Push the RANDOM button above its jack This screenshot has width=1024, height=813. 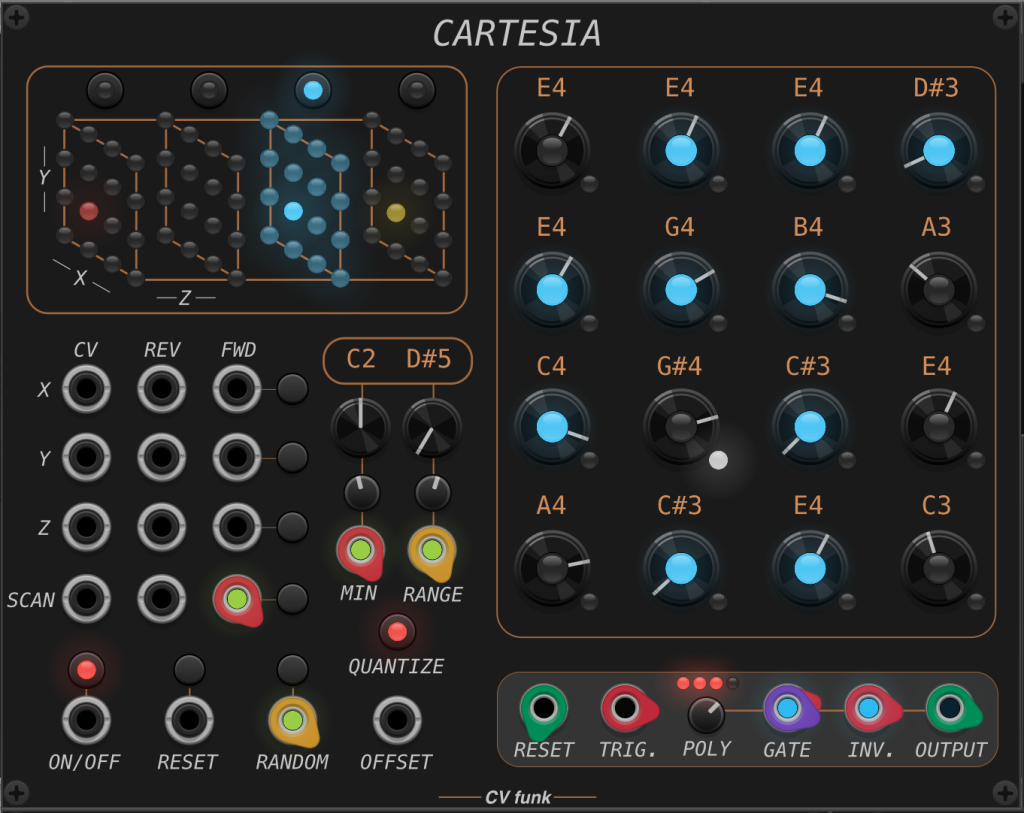pyautogui.click(x=293, y=669)
